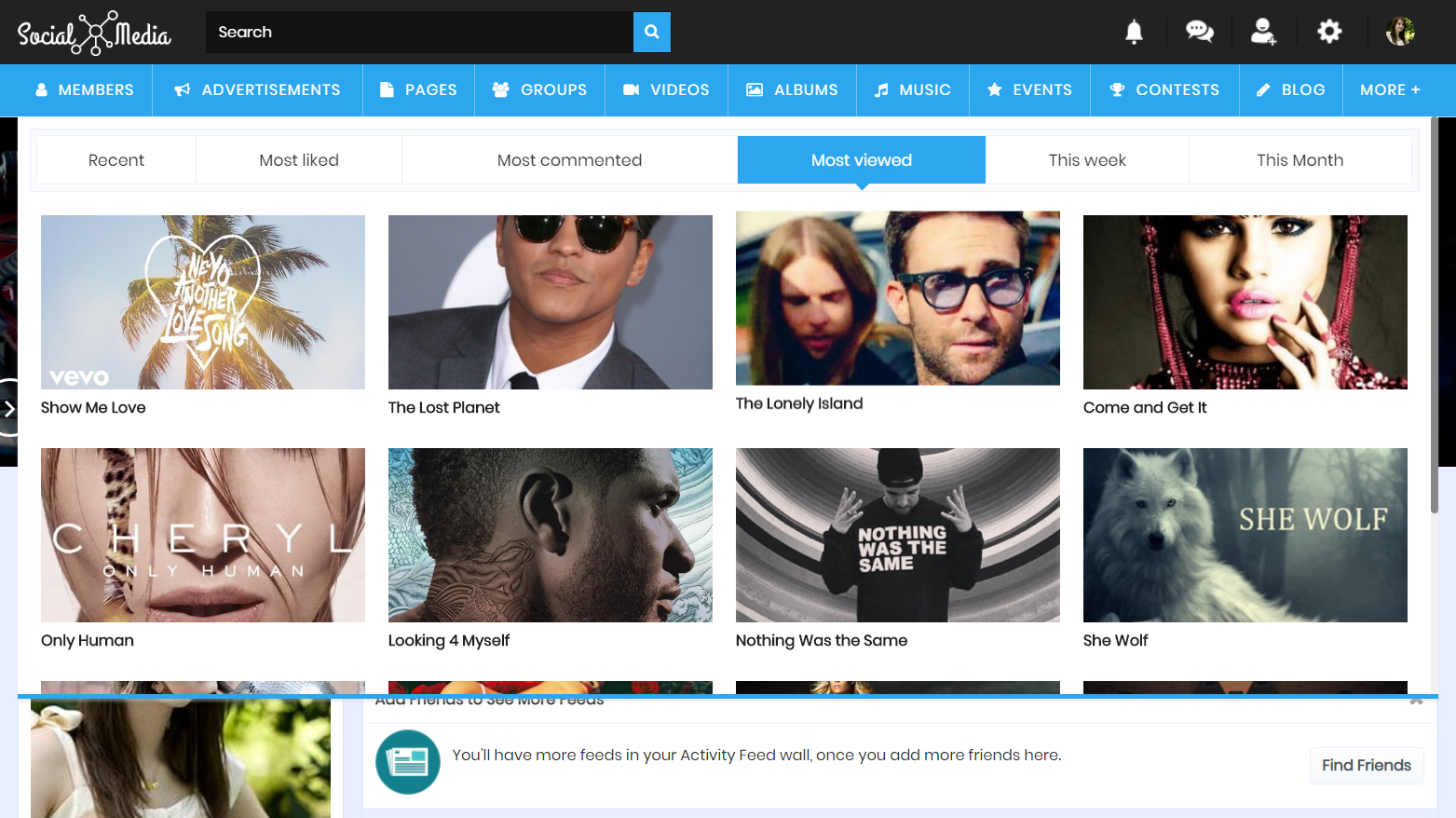Click the Events star icon
The height and width of the screenshot is (818, 1456).
995,89
